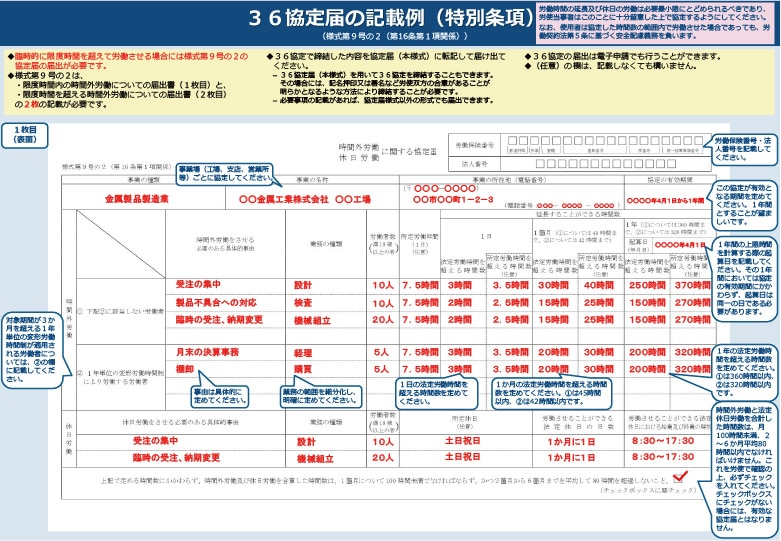The image size is (781, 541).
Task: Click callout 1年間の上限時間を計算する際の起算日
Action: click(744, 278)
